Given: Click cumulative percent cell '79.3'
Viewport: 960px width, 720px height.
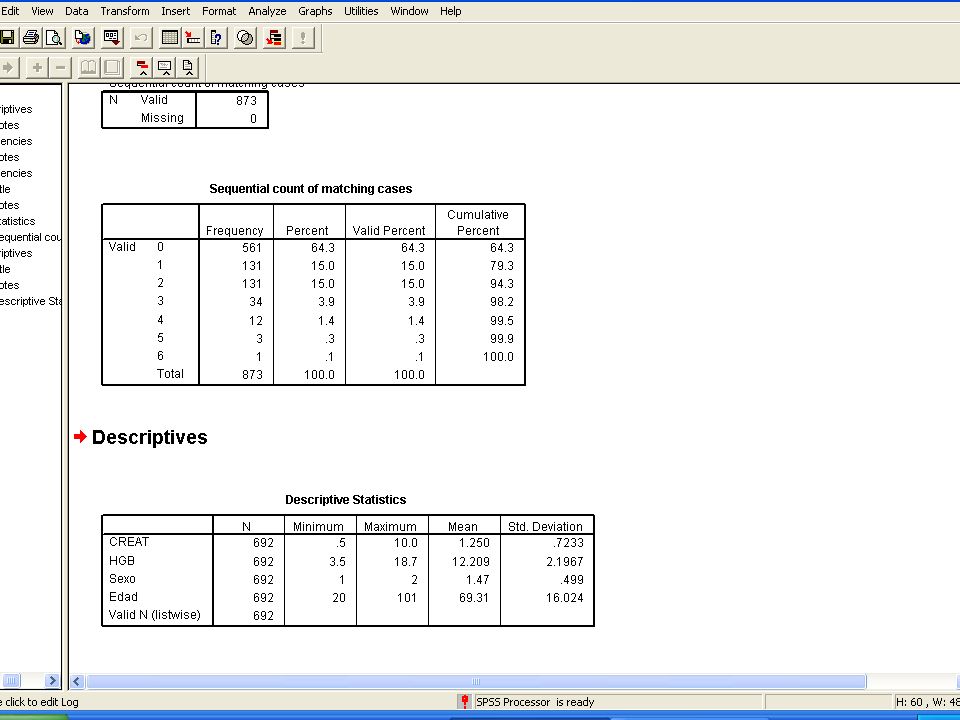Looking at the screenshot, I should coord(501,266).
